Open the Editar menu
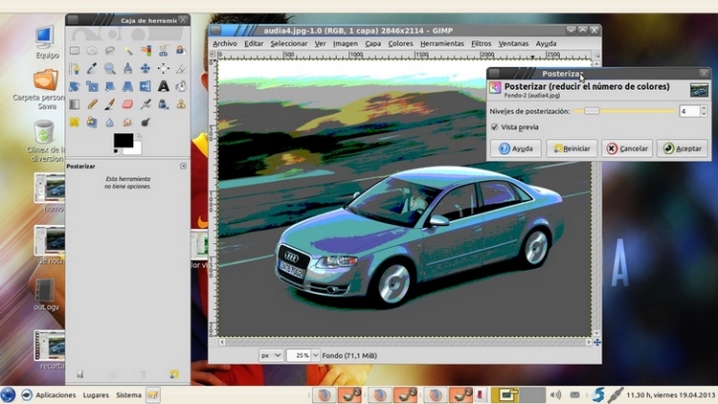This screenshot has height=404, width=718. tap(254, 44)
